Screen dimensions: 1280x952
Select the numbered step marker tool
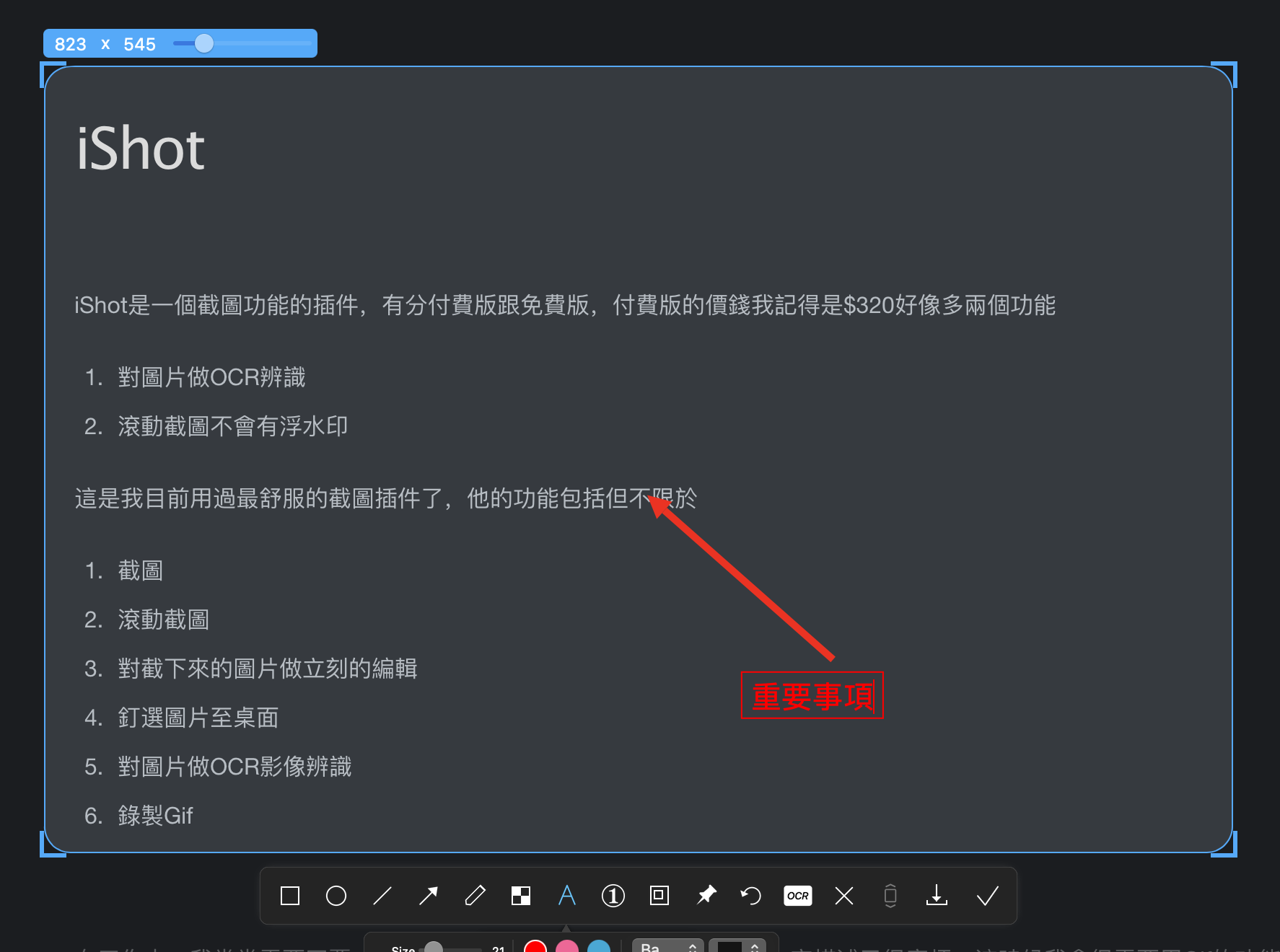point(613,896)
